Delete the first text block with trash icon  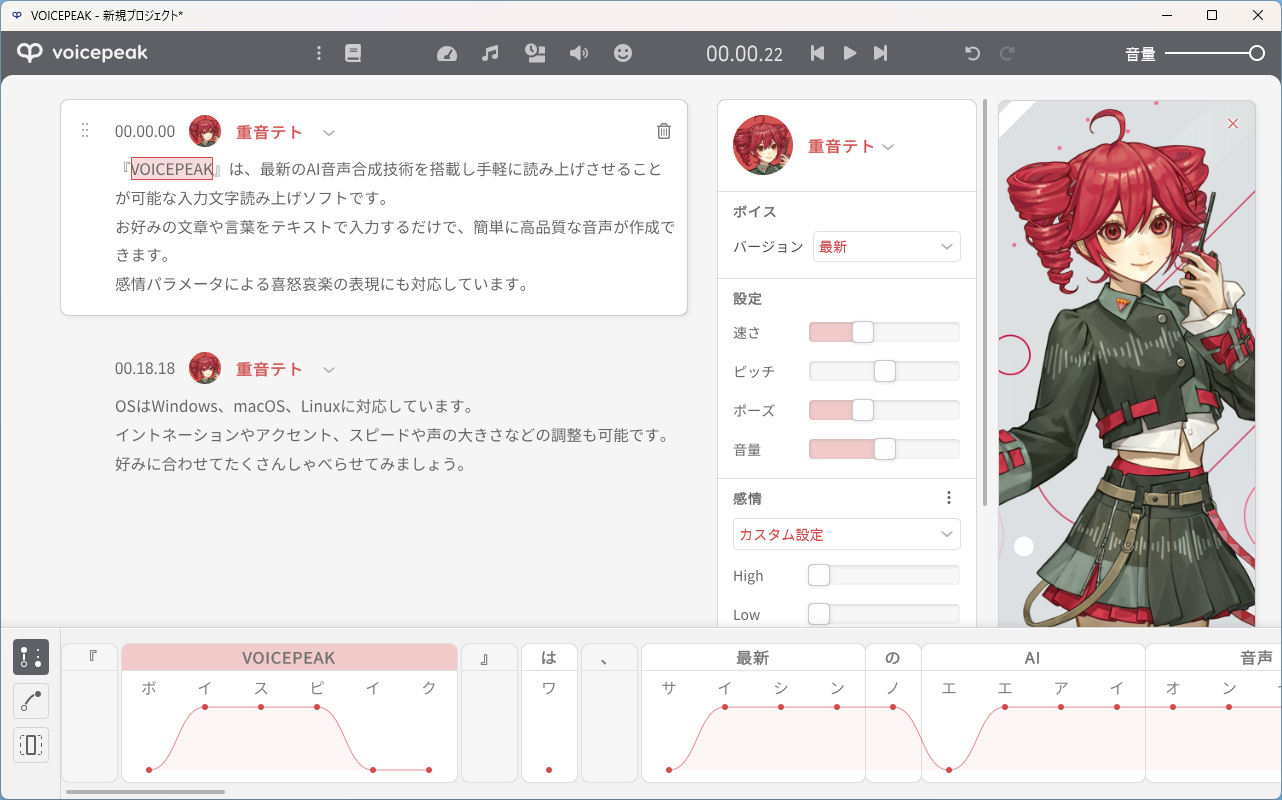pyautogui.click(x=664, y=131)
